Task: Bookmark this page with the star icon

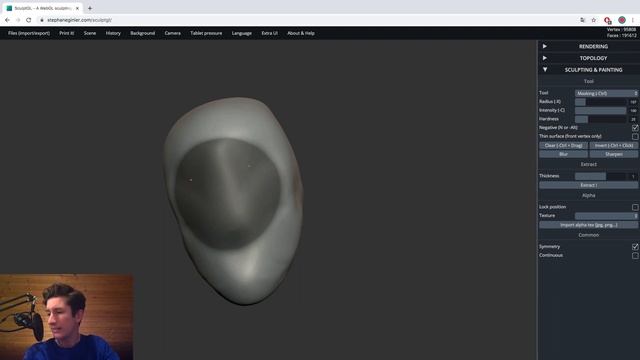Action: (x=593, y=20)
